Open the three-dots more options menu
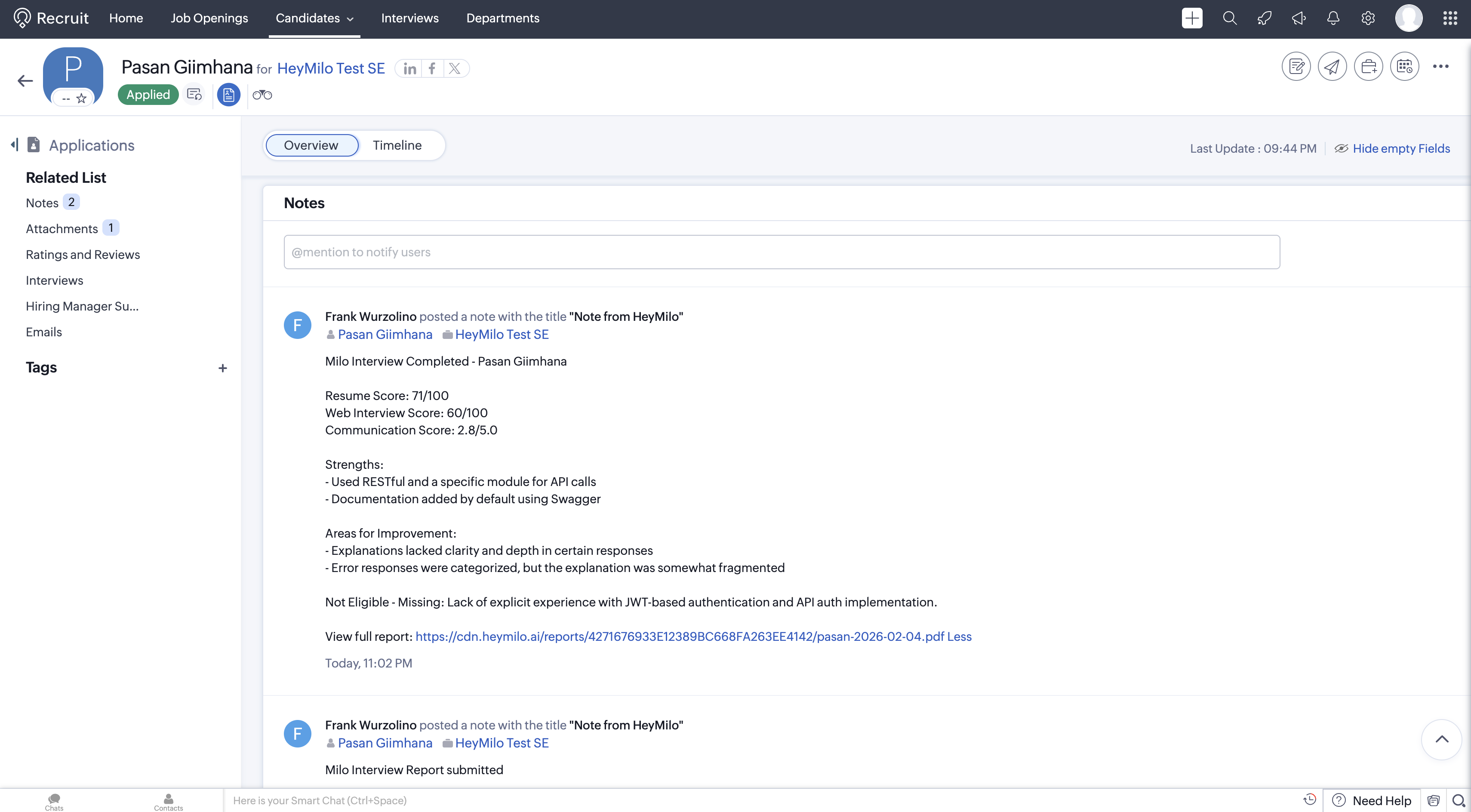Screen dimensions: 1471x812 [x=1440, y=67]
